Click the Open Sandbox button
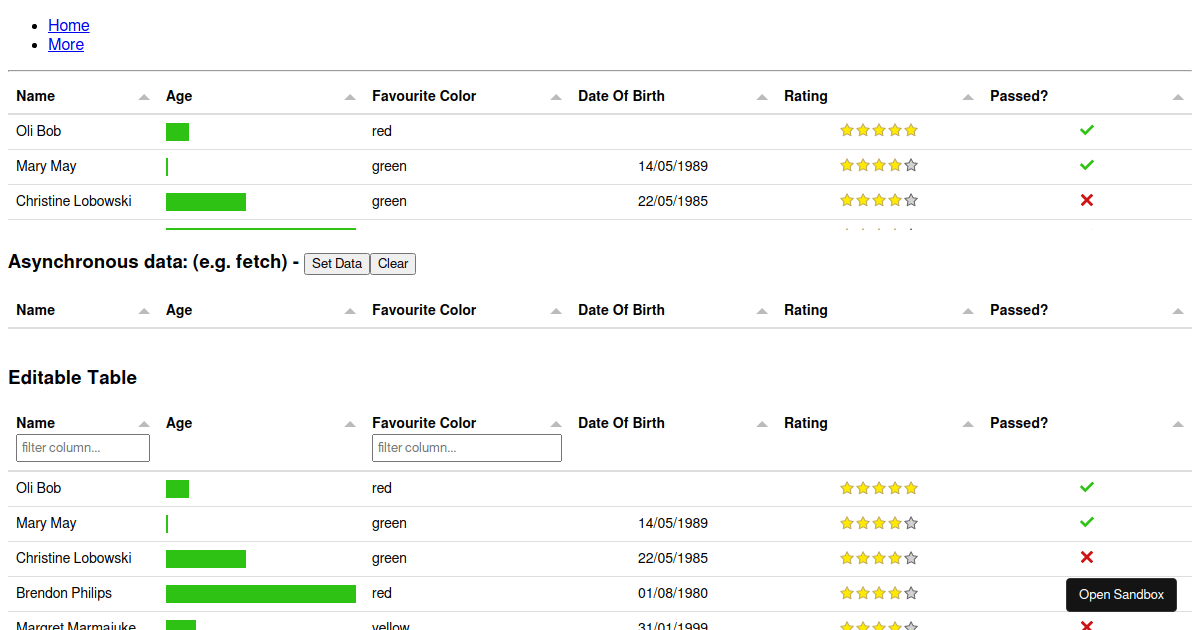Viewport: 1200px width, 630px height. (1121, 594)
